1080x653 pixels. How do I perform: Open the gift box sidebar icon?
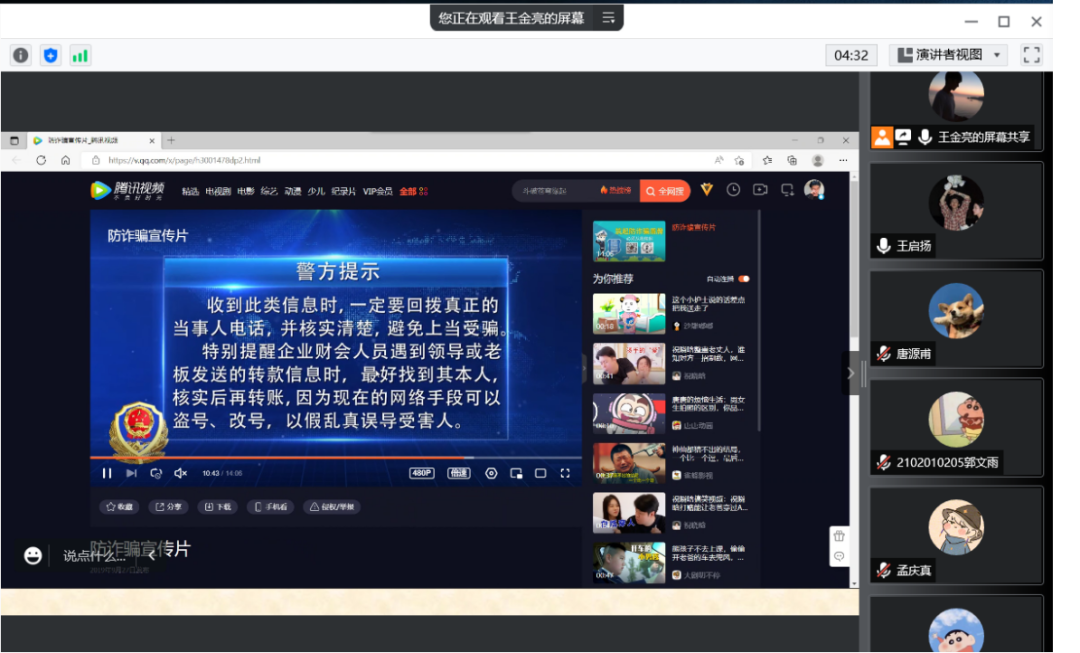click(839, 536)
